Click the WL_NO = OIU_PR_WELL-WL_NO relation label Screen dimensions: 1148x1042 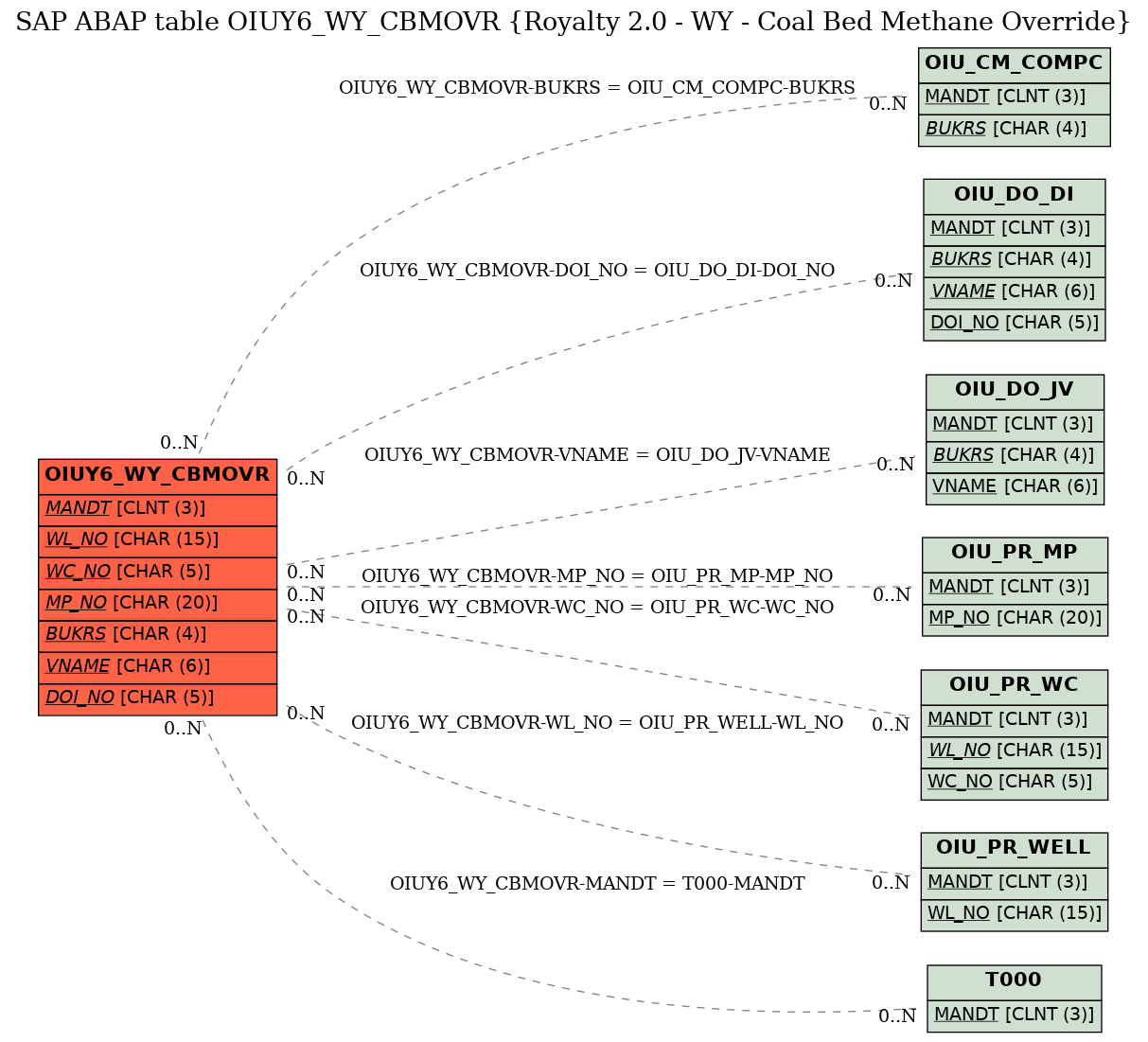pyautogui.click(x=597, y=723)
